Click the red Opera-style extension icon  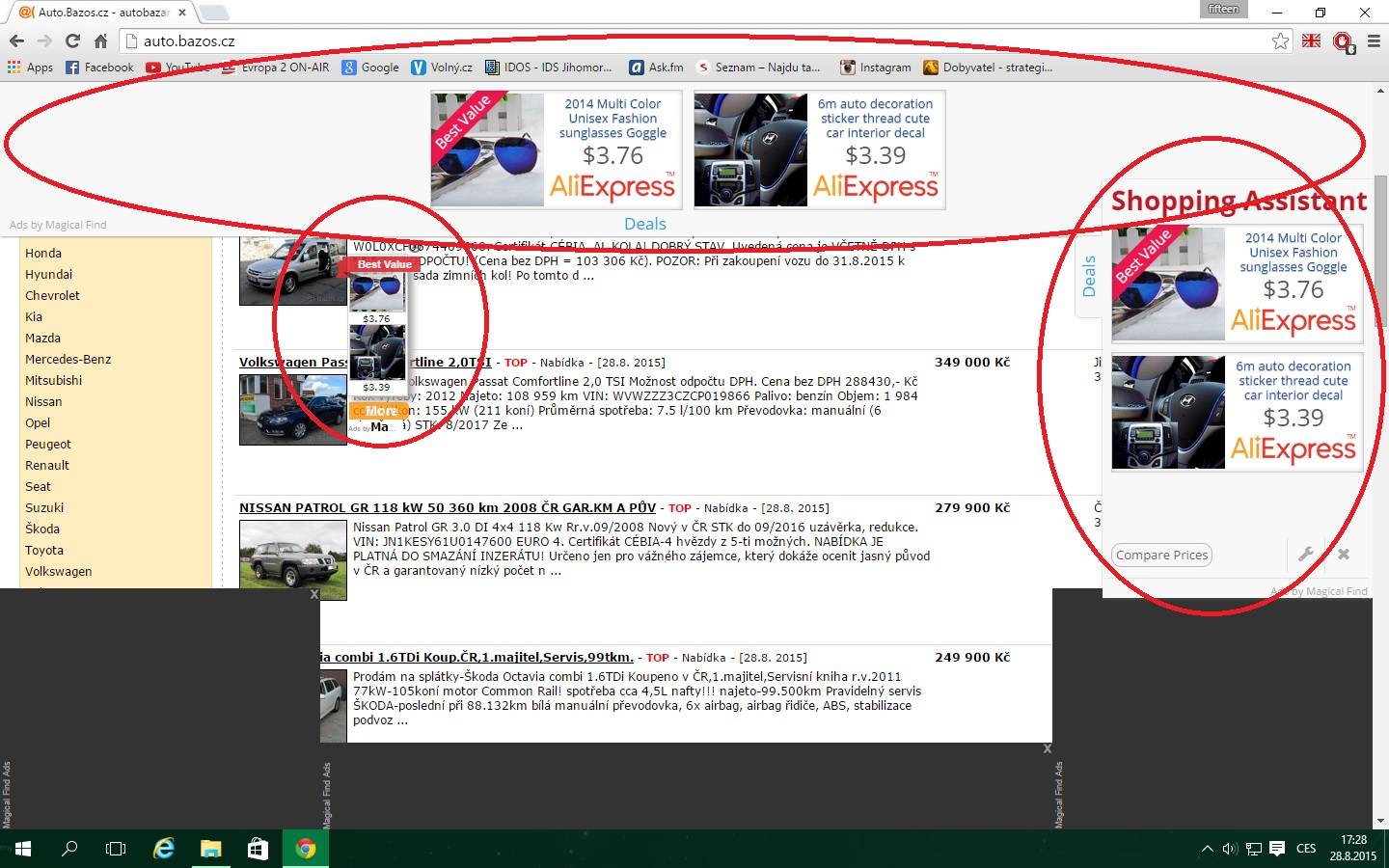pyautogui.click(x=1343, y=41)
